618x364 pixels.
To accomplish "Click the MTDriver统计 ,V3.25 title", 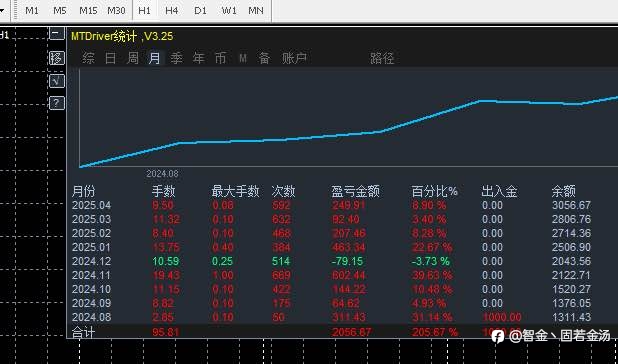I will pos(122,37).
